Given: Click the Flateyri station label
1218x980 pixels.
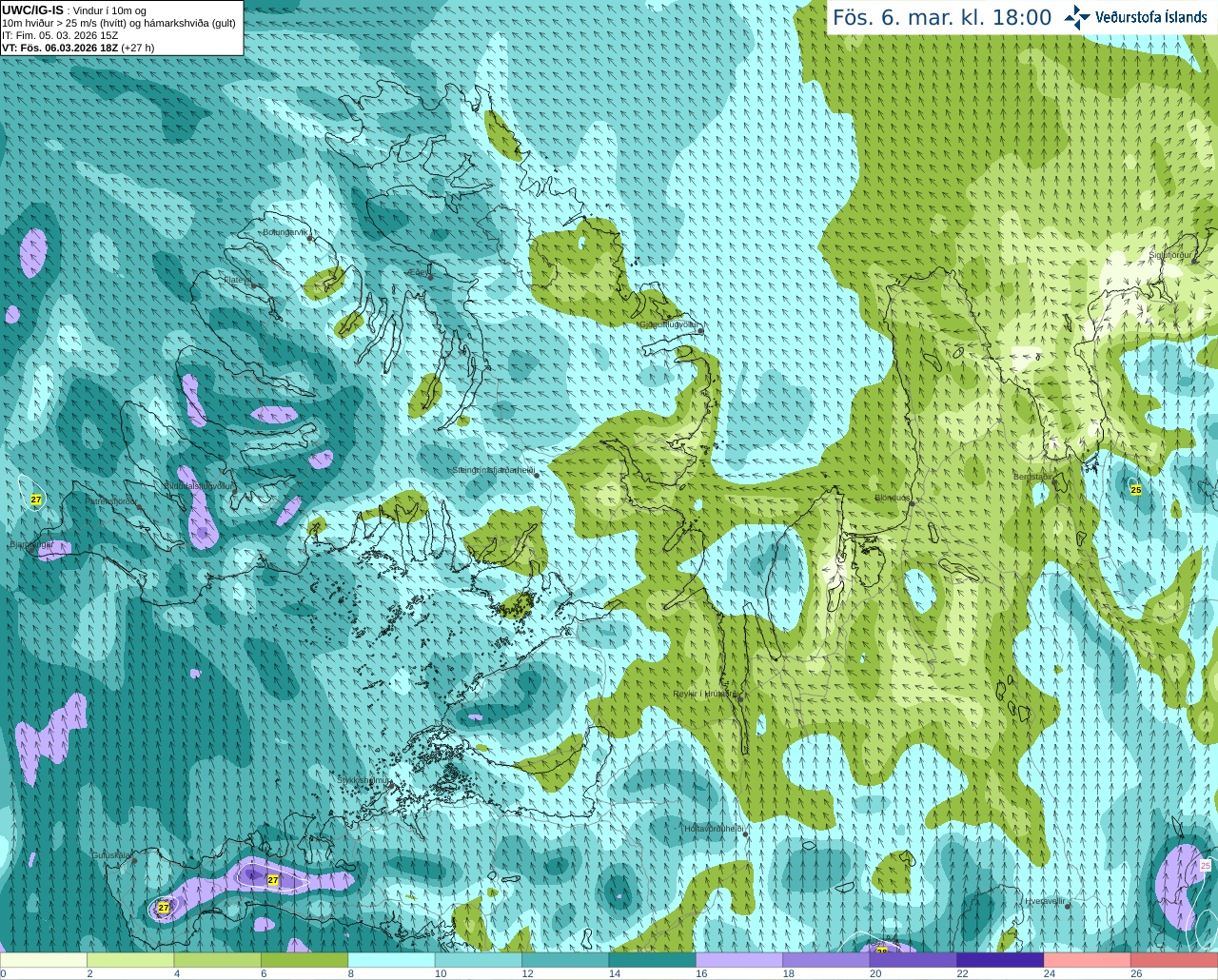Looking at the screenshot, I should point(238,280).
